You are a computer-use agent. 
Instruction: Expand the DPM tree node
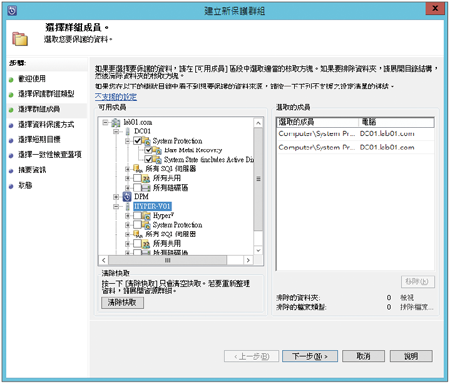[x=116, y=197]
